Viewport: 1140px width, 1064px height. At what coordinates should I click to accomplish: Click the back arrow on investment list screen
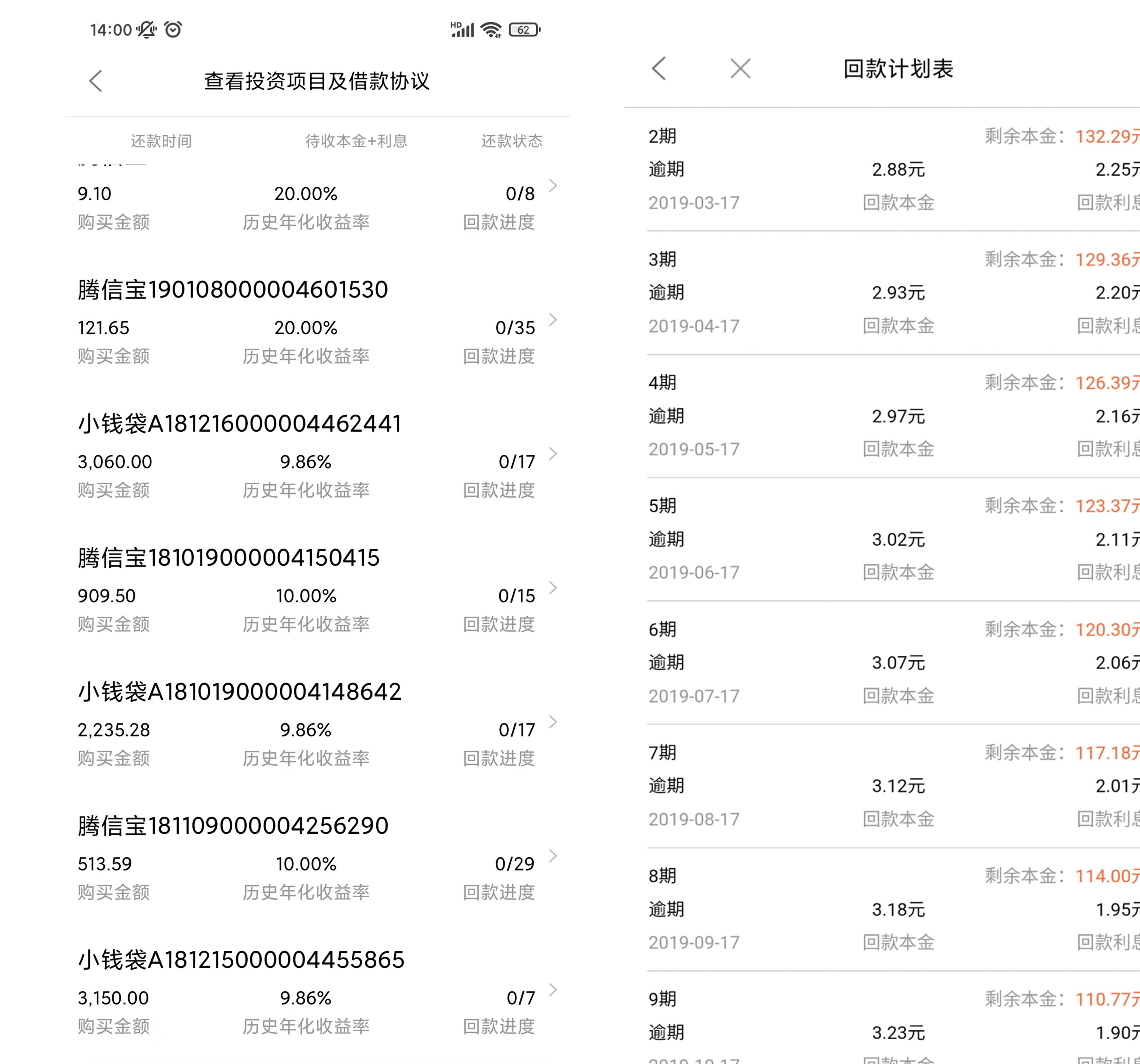tap(96, 81)
